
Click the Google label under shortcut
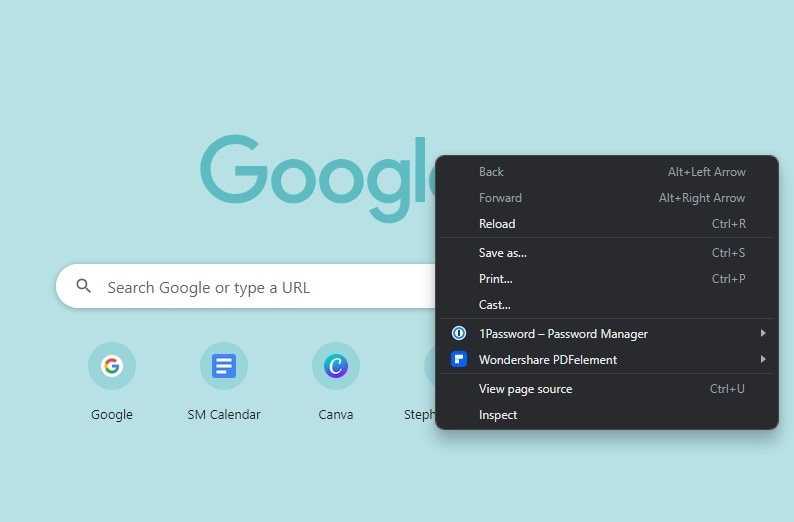(111, 414)
